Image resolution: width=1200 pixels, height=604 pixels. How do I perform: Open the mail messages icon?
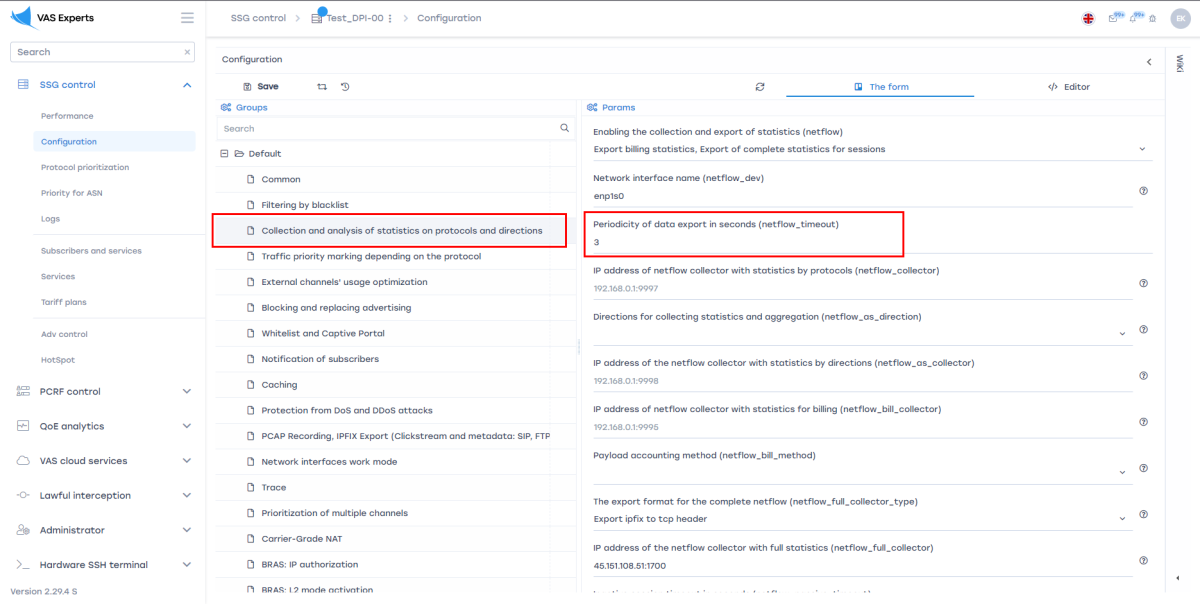(1113, 18)
